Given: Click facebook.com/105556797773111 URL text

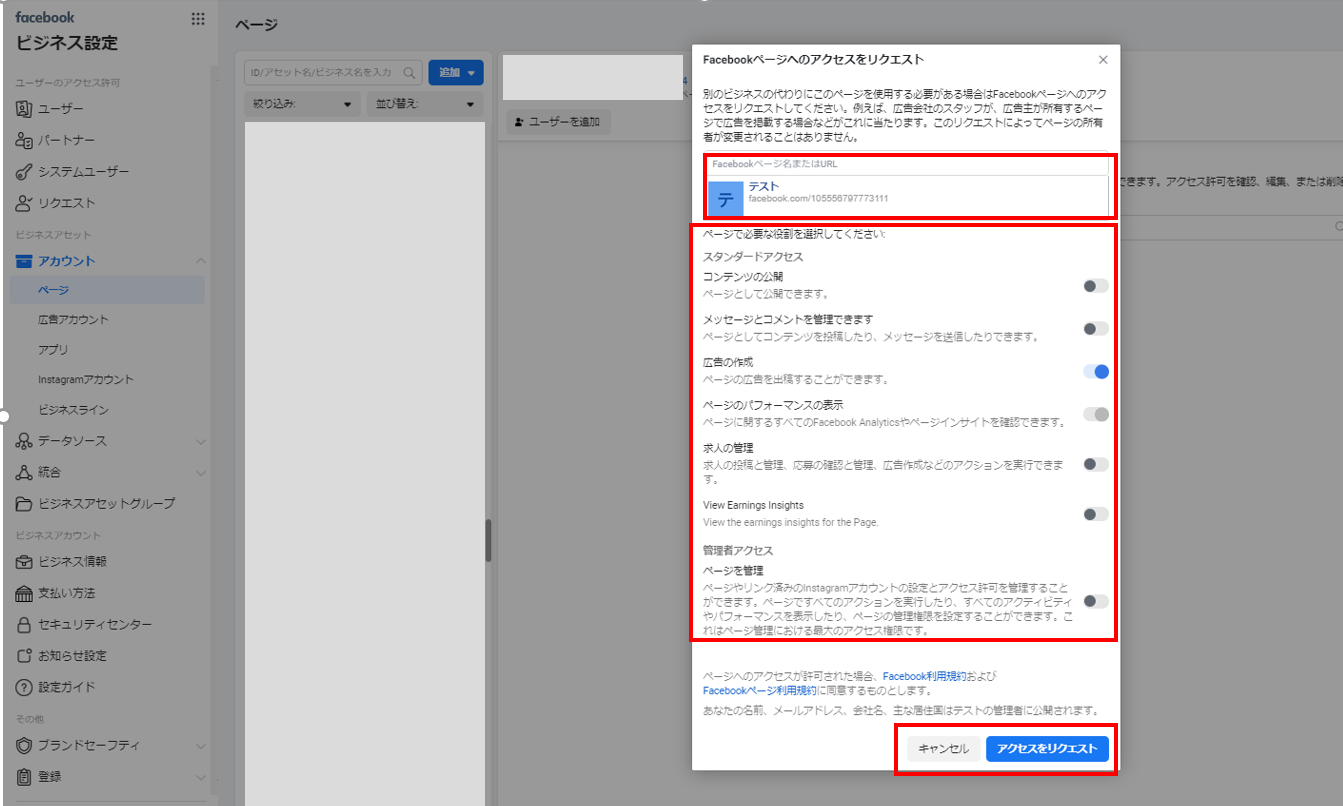Looking at the screenshot, I should 818,199.
